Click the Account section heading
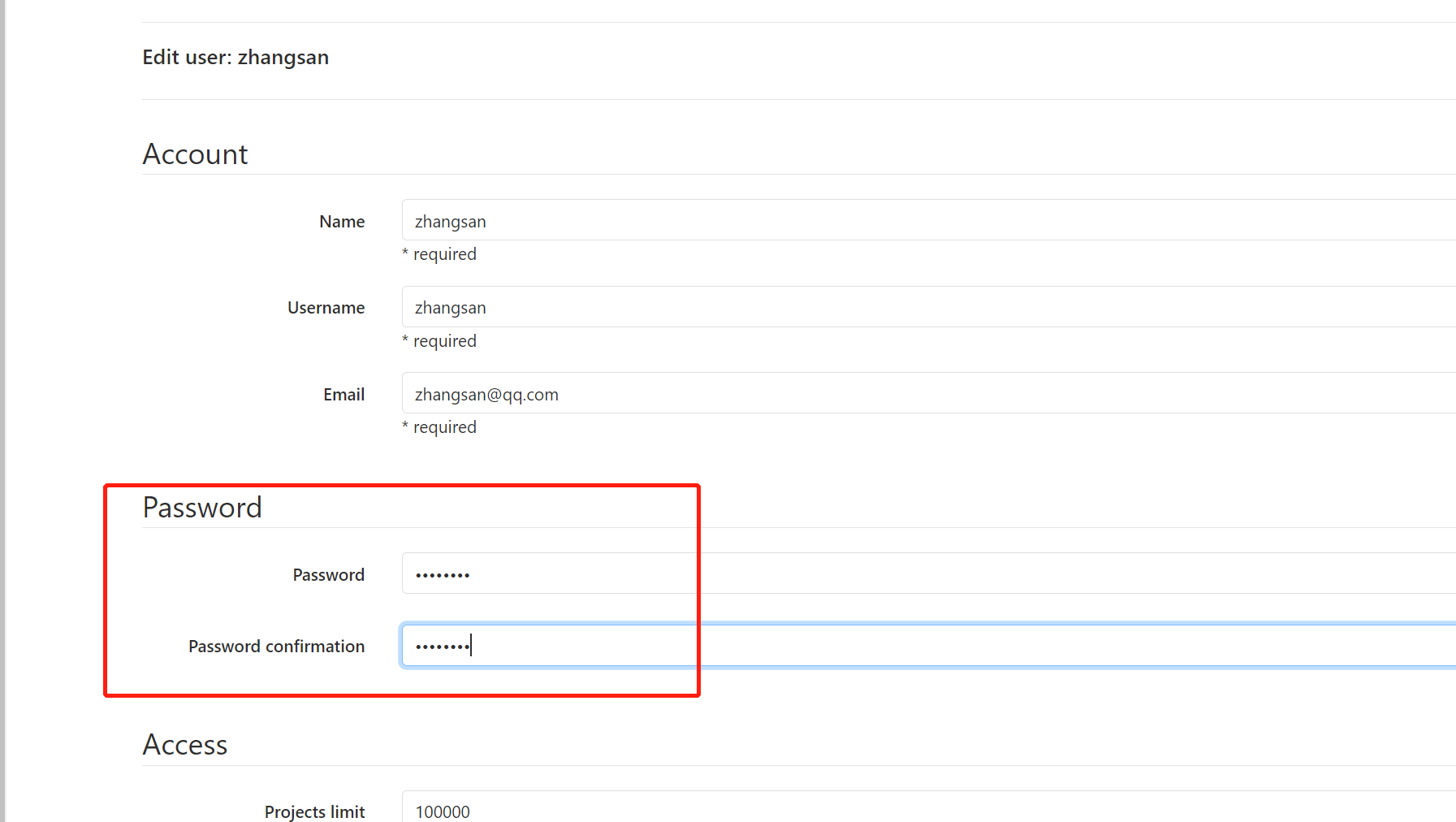This screenshot has width=1456, height=822. (195, 154)
